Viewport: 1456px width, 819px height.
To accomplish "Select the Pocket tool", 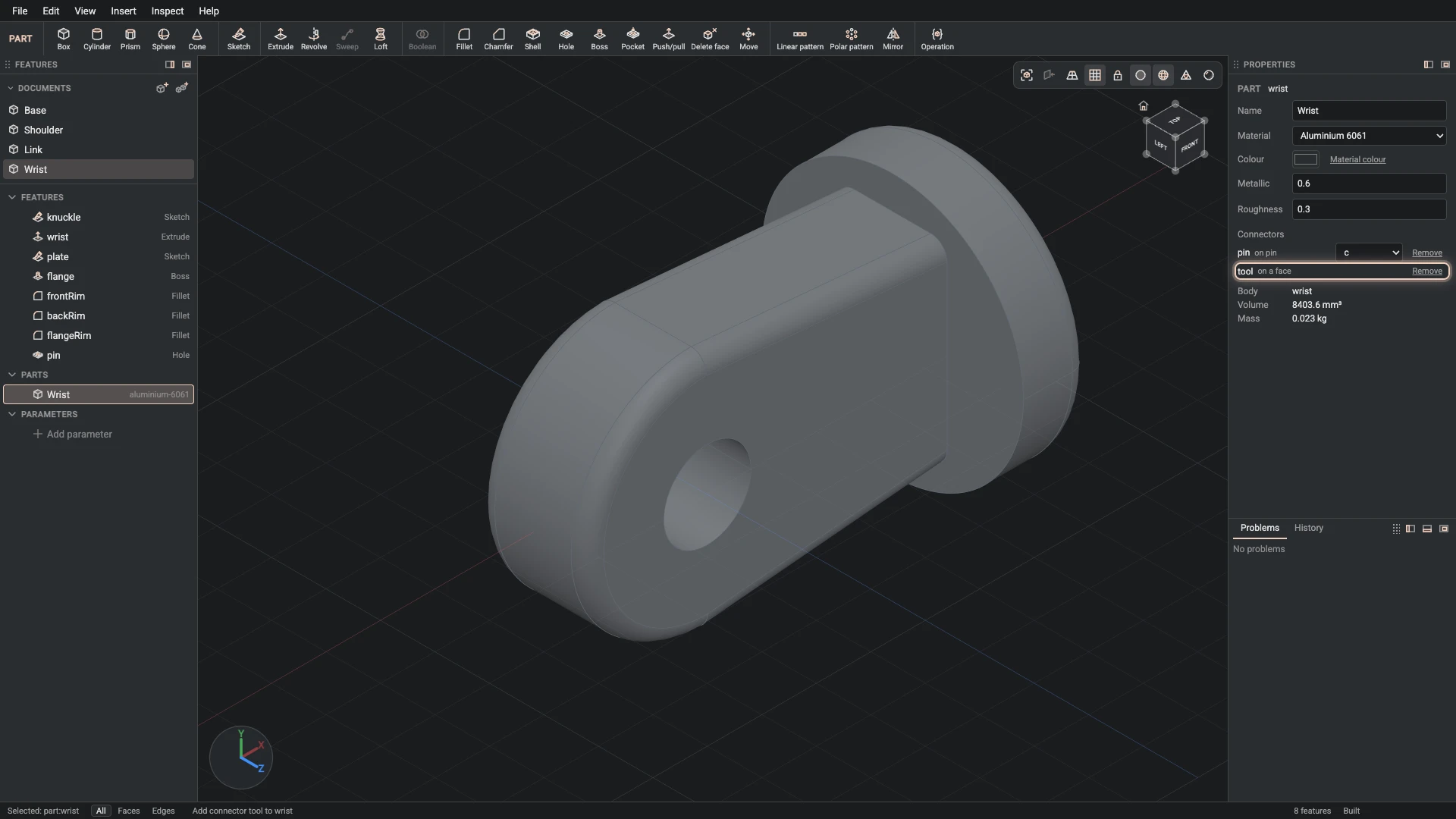I will pos(633,39).
